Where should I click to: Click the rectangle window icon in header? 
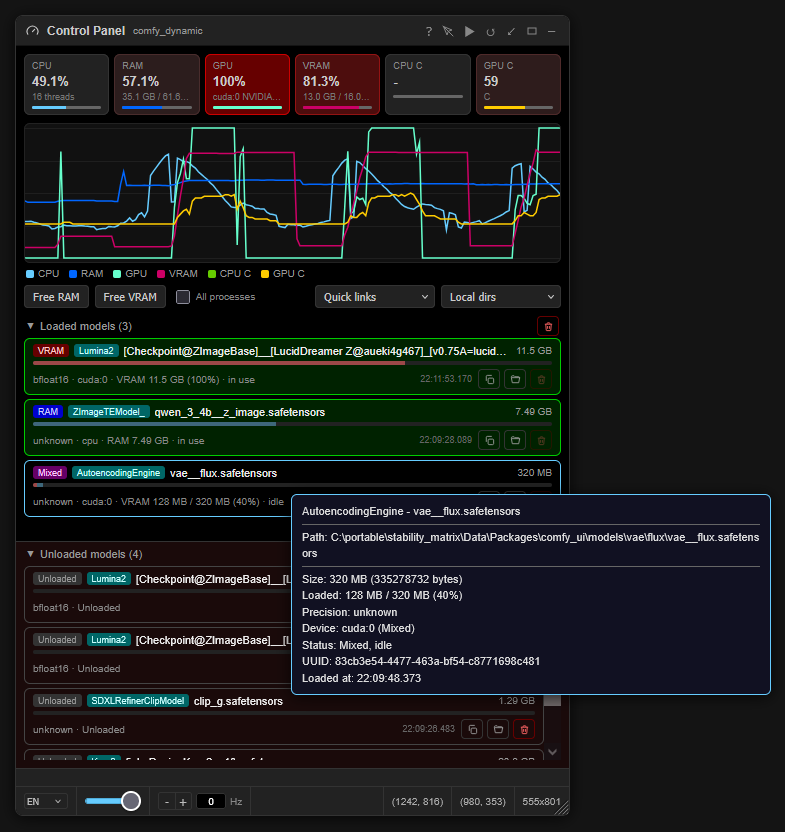[532, 31]
